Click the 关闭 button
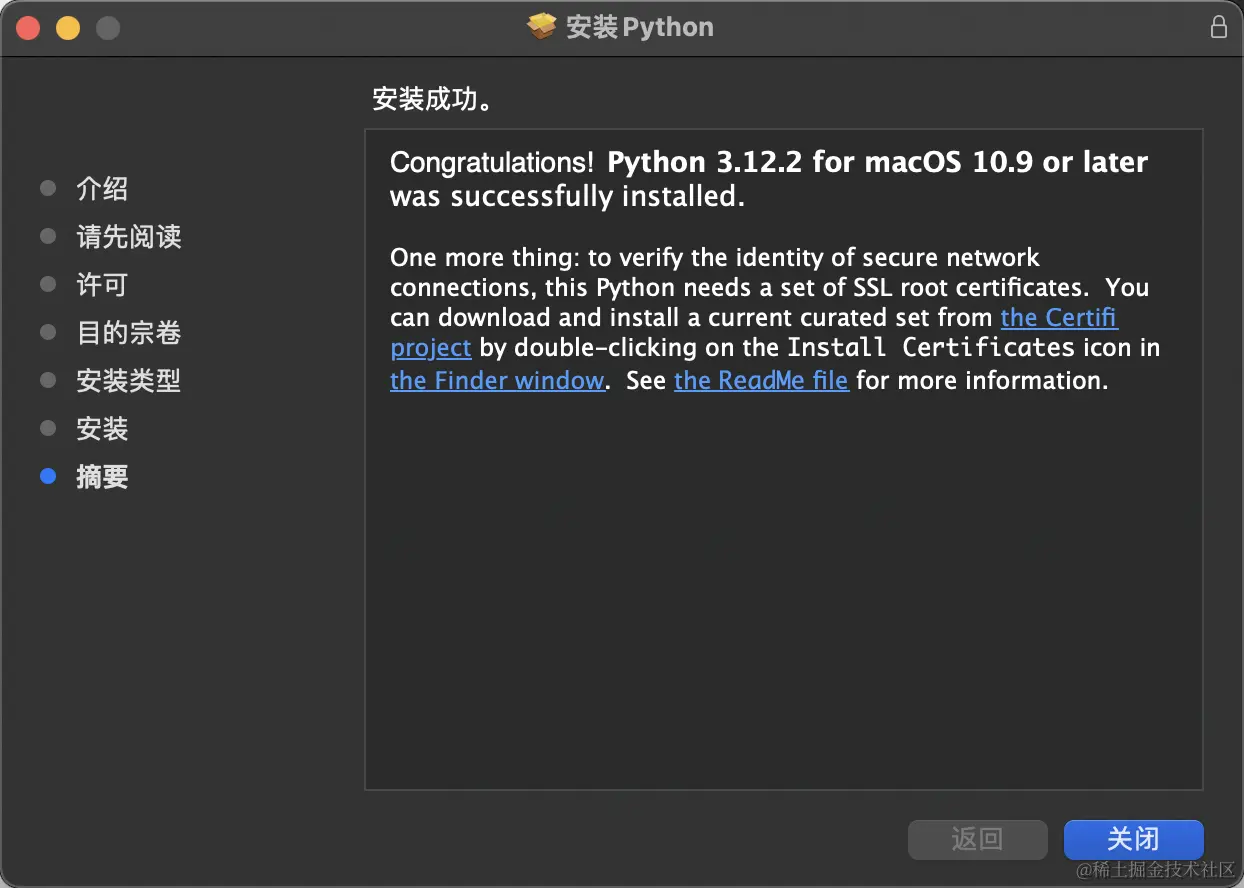 click(1133, 839)
